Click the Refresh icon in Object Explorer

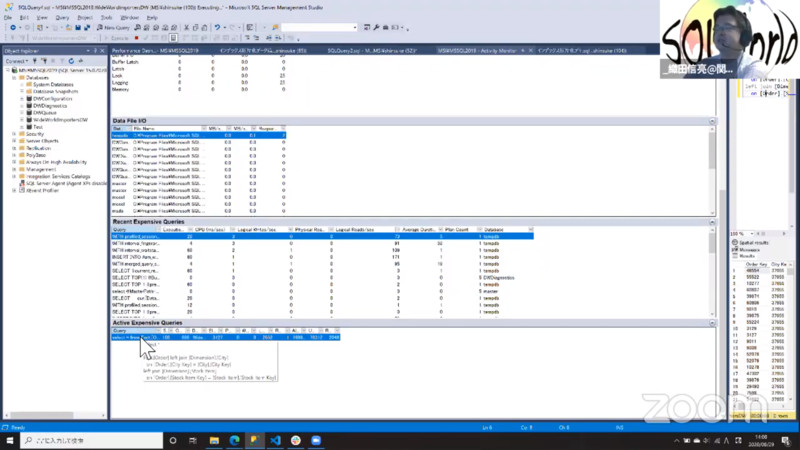pyautogui.click(x=71, y=61)
